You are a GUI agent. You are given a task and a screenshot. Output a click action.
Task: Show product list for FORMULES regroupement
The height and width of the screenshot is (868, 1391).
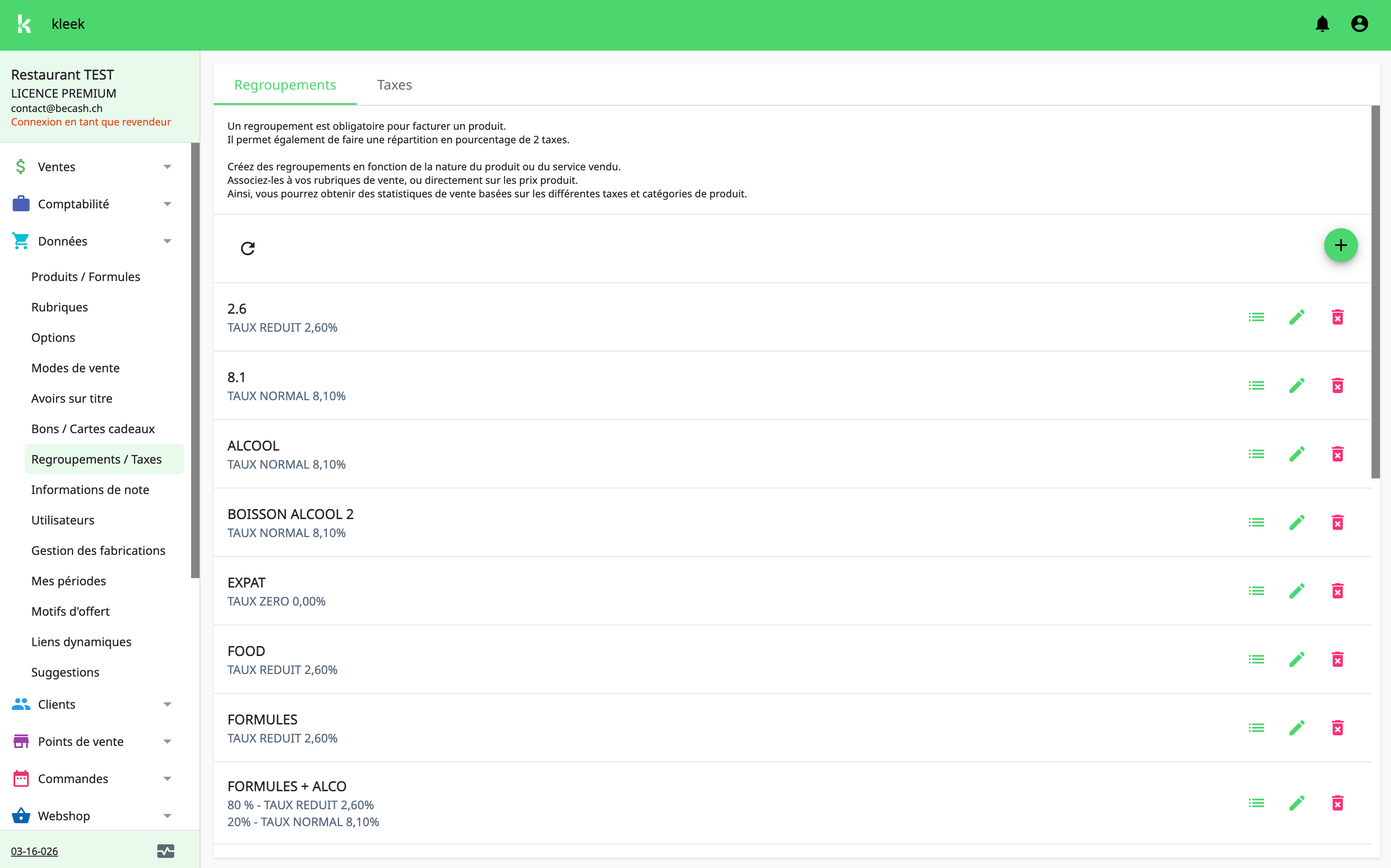pos(1256,728)
